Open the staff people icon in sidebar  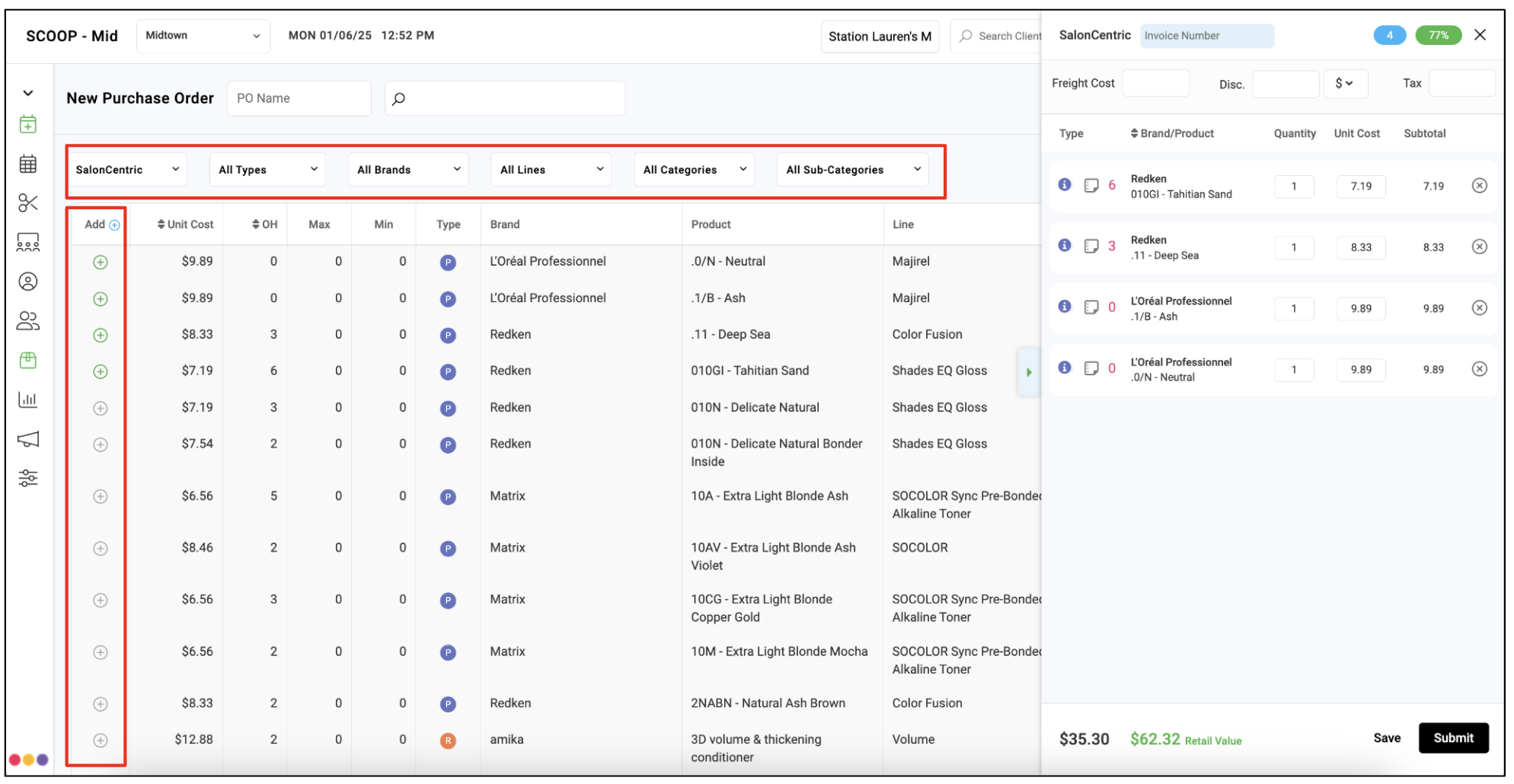point(28,321)
